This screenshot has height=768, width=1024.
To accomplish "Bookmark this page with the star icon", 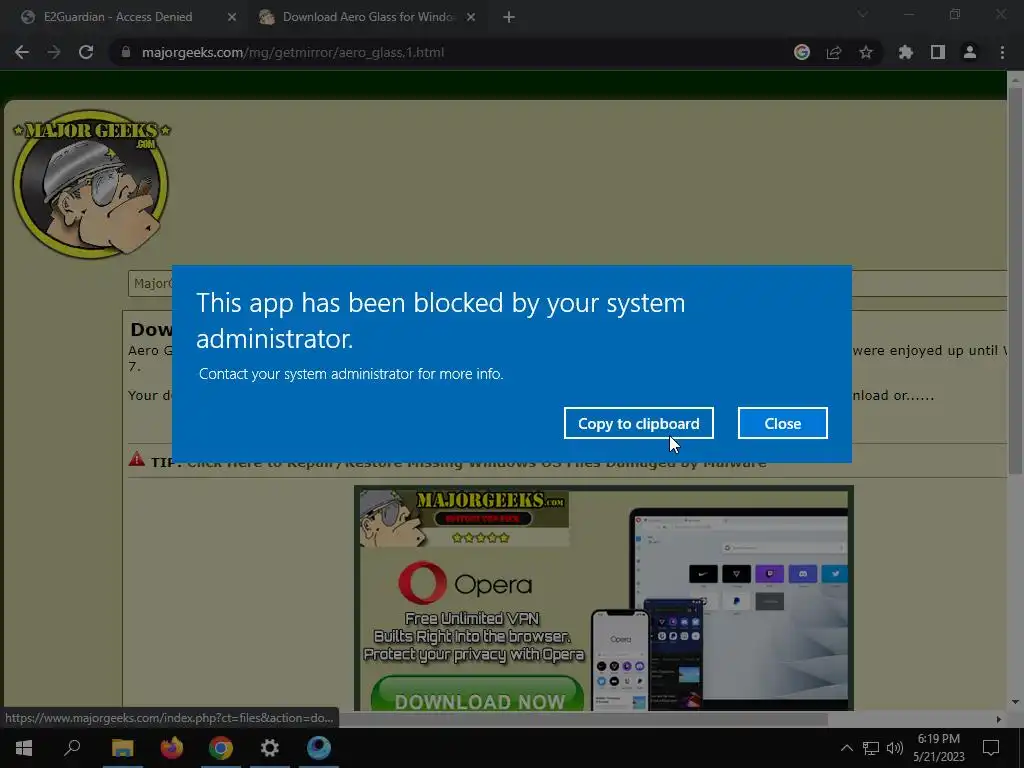I will 866,52.
